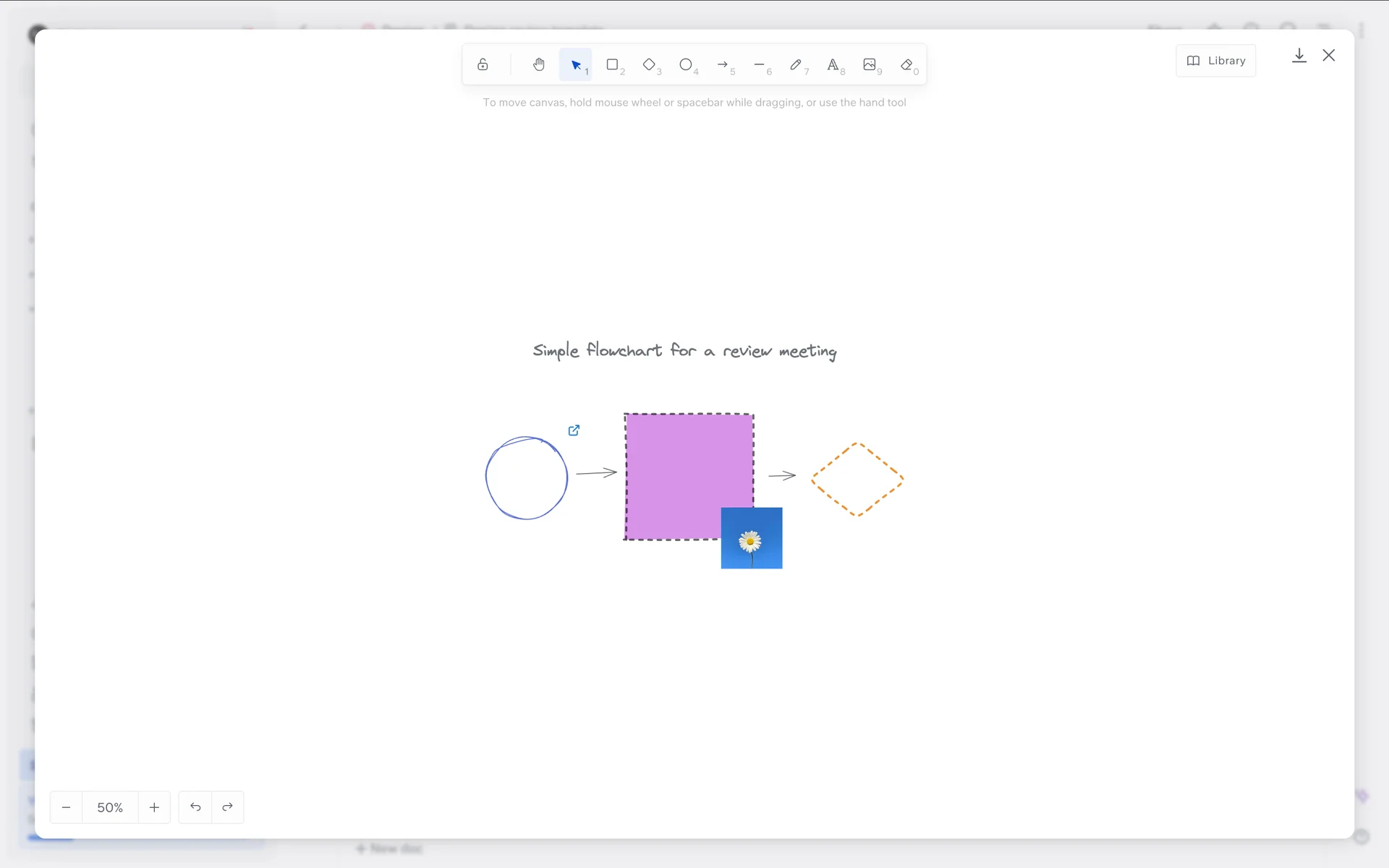Download the whiteboard drawing
The width and height of the screenshot is (1389, 868).
click(1299, 56)
